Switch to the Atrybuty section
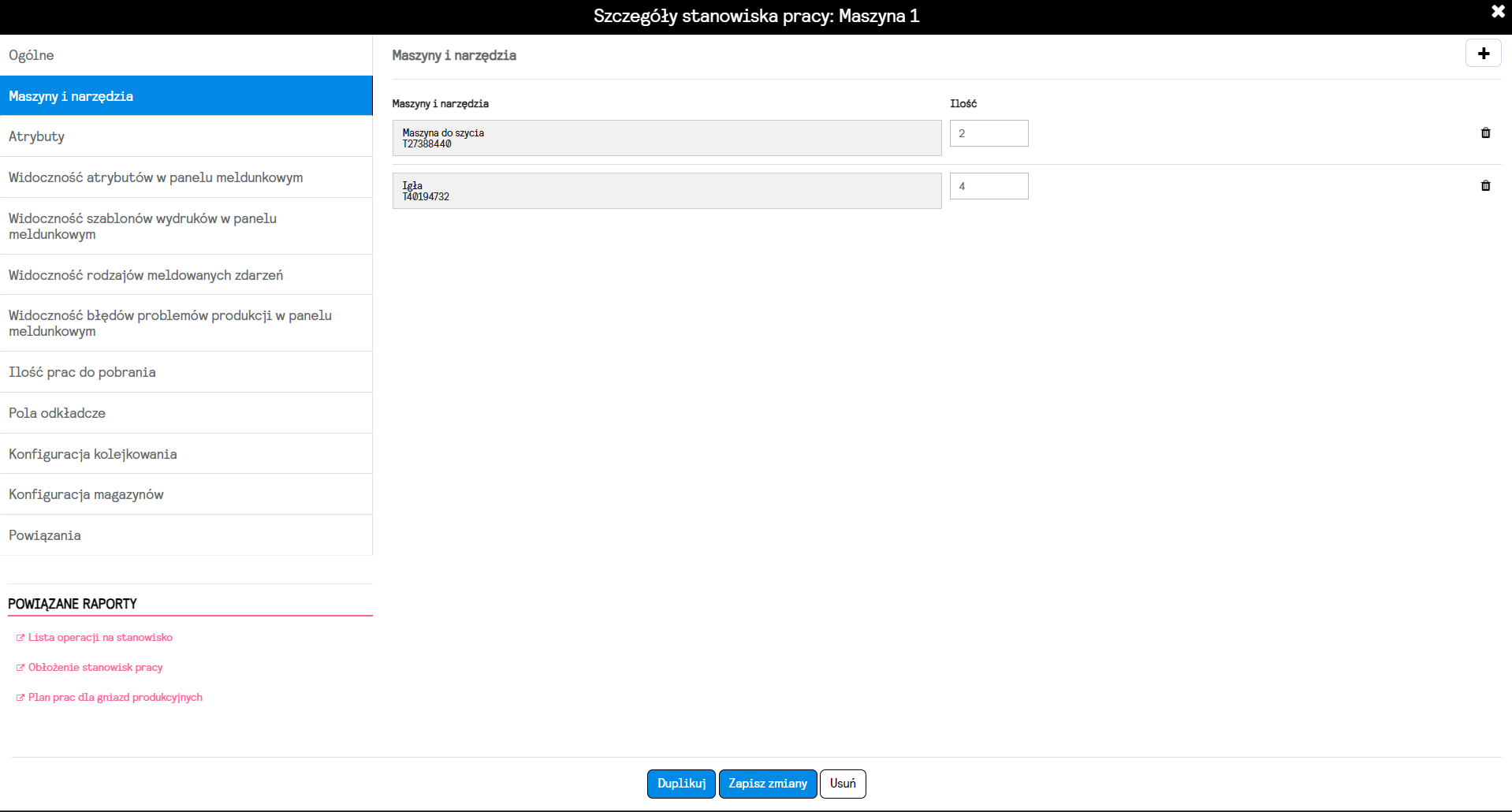 186,136
